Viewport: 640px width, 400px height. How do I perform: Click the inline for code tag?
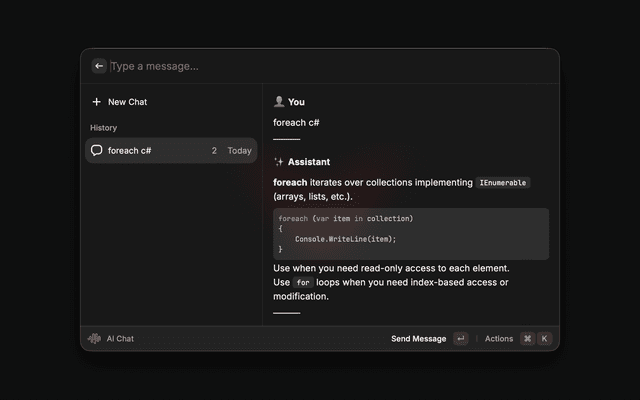tap(303, 283)
